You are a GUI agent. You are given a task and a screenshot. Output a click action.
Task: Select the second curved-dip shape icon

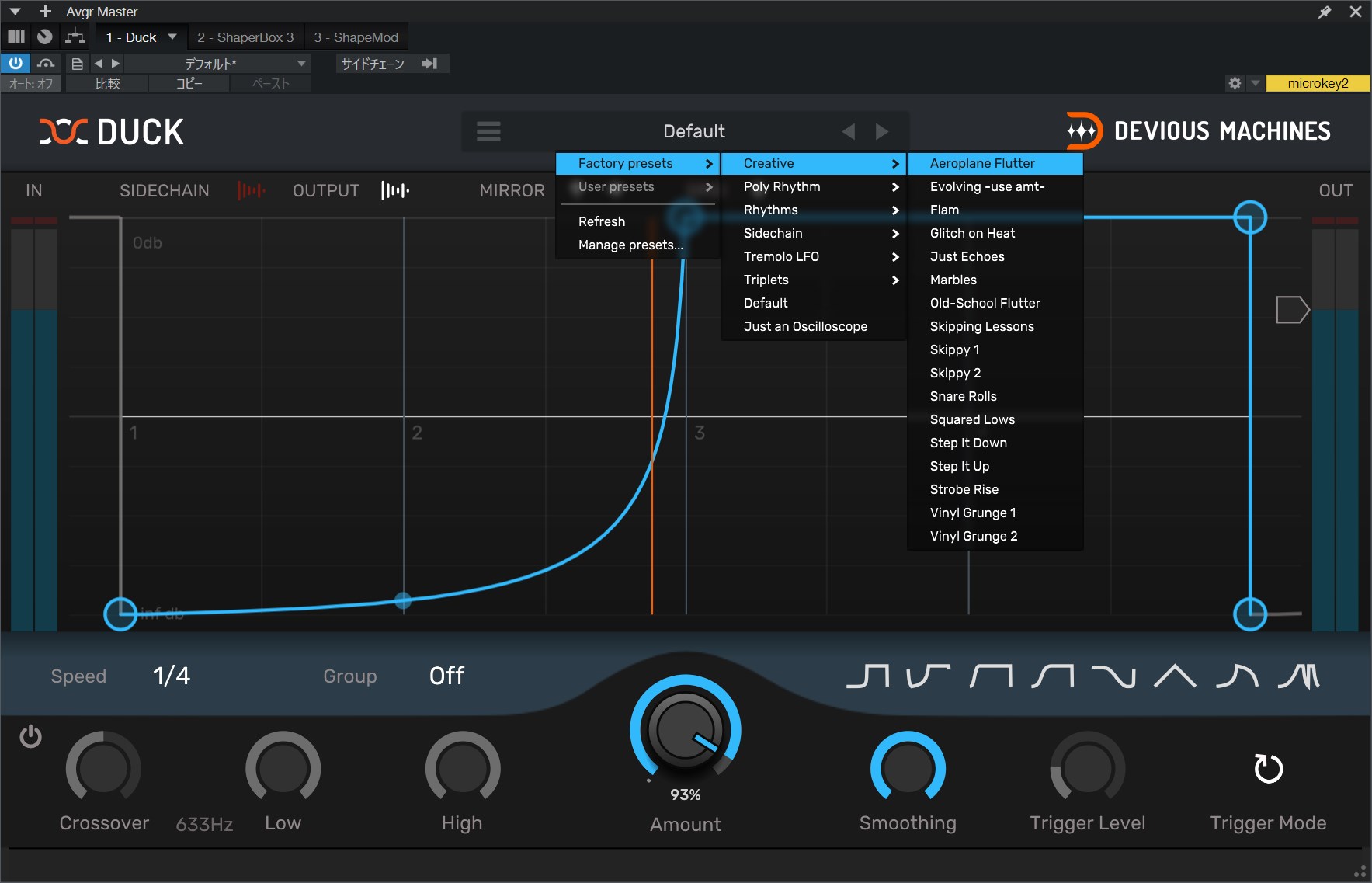tap(929, 676)
